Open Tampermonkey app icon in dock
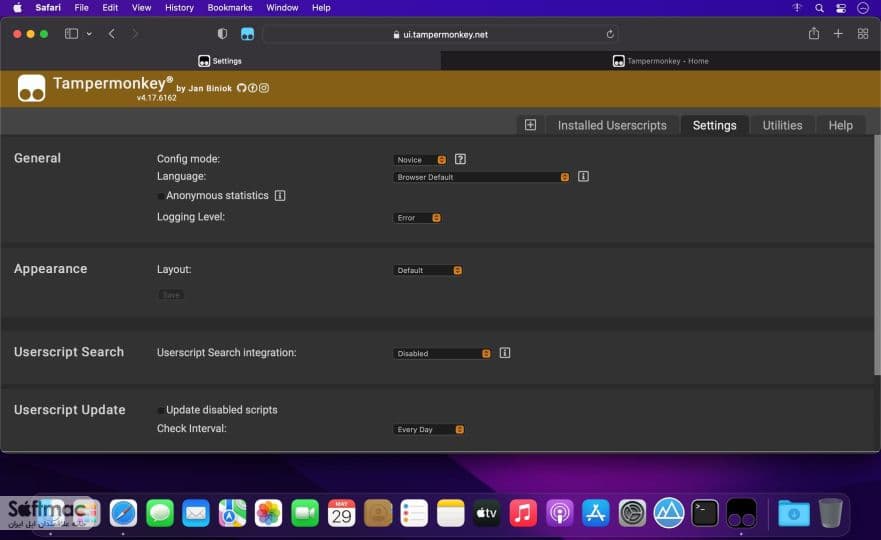The width and height of the screenshot is (881, 540). 741,512
